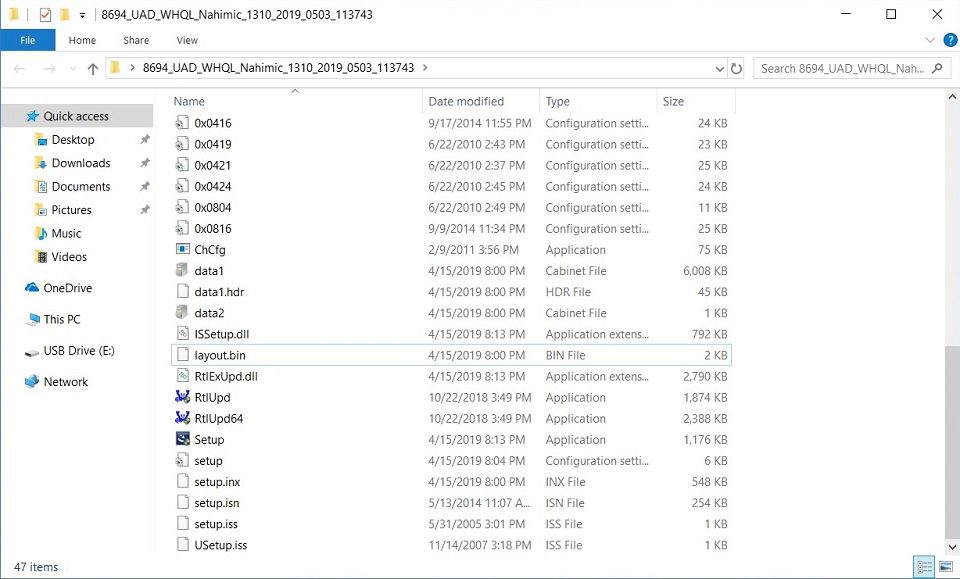Image resolution: width=960 pixels, height=579 pixels.
Task: Switch to the Share ribbon tab
Action: coord(136,40)
